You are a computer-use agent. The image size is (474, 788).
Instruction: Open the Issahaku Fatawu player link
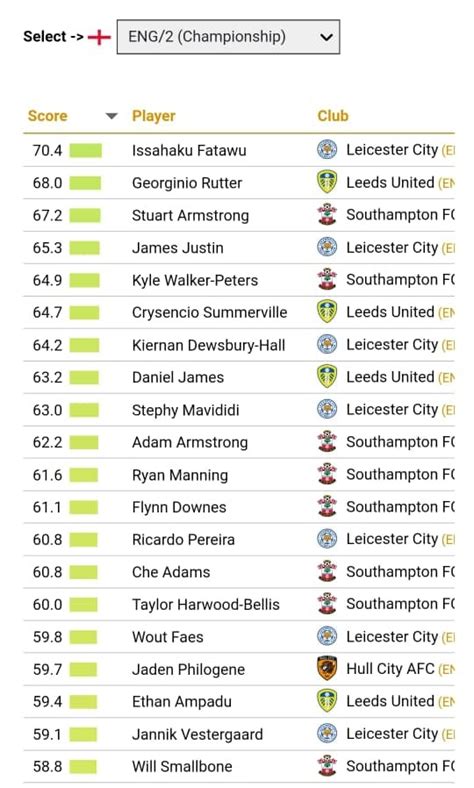[x=189, y=150]
